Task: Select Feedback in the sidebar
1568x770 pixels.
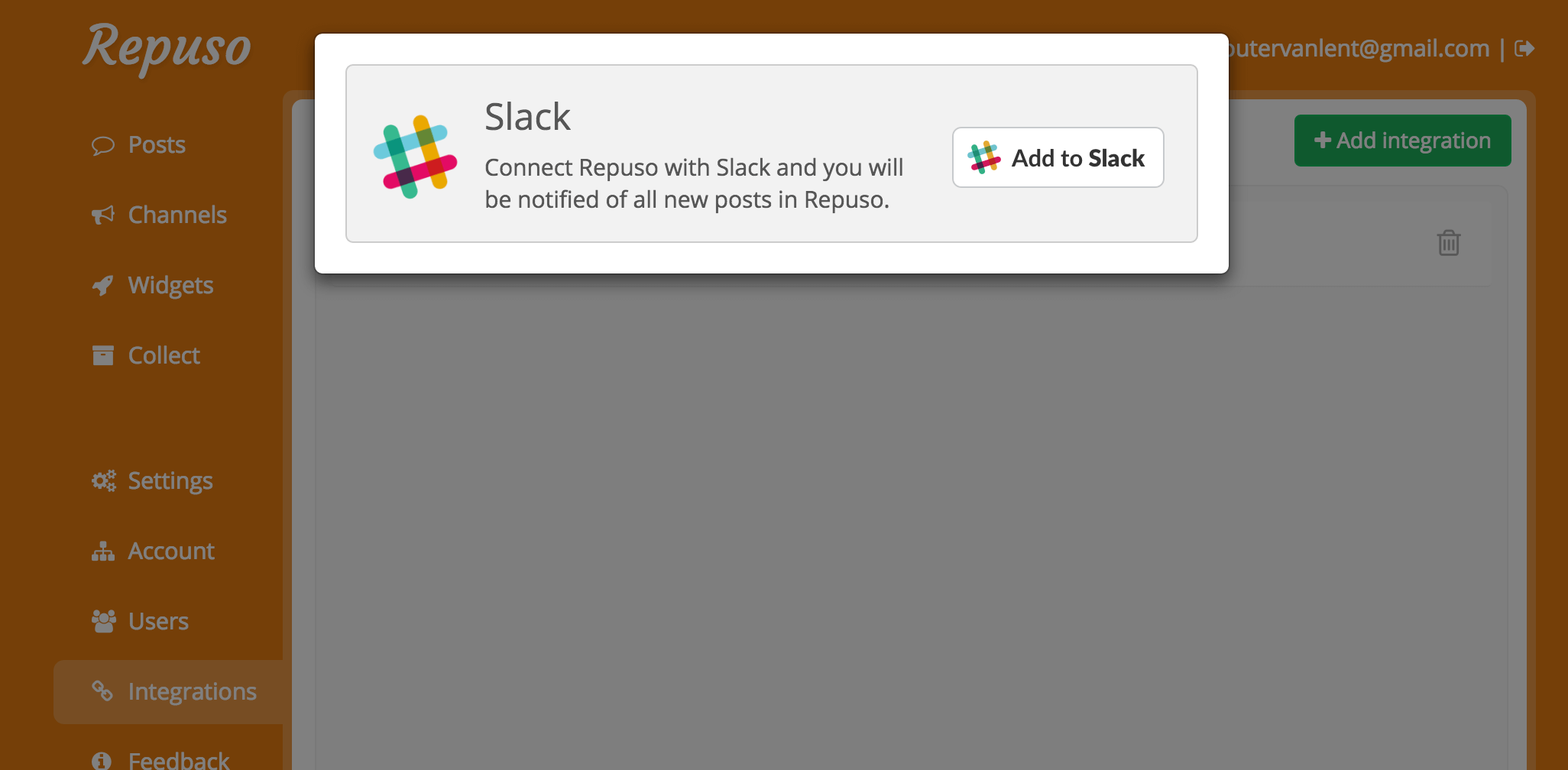Action: coord(179,760)
